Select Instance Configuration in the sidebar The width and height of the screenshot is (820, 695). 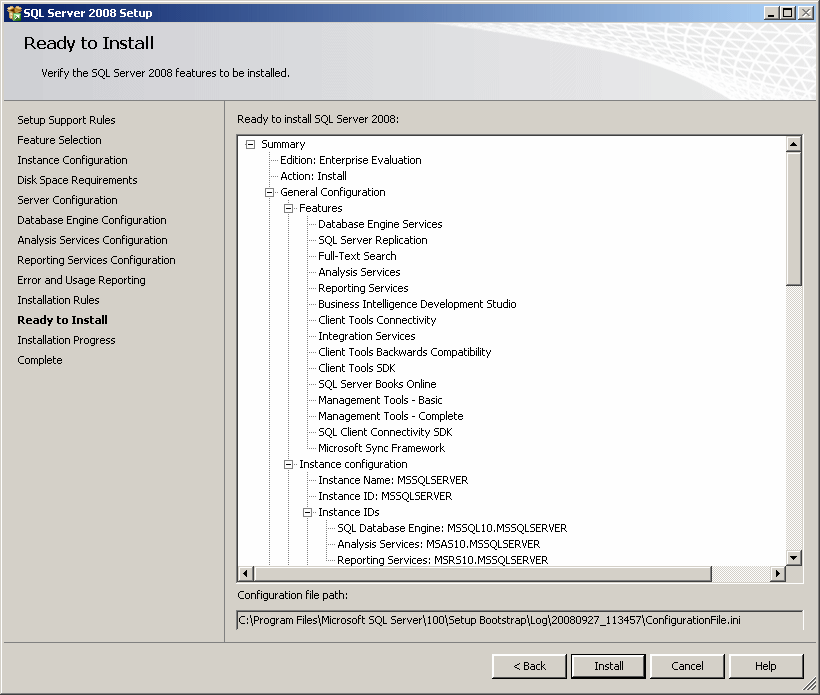click(73, 160)
